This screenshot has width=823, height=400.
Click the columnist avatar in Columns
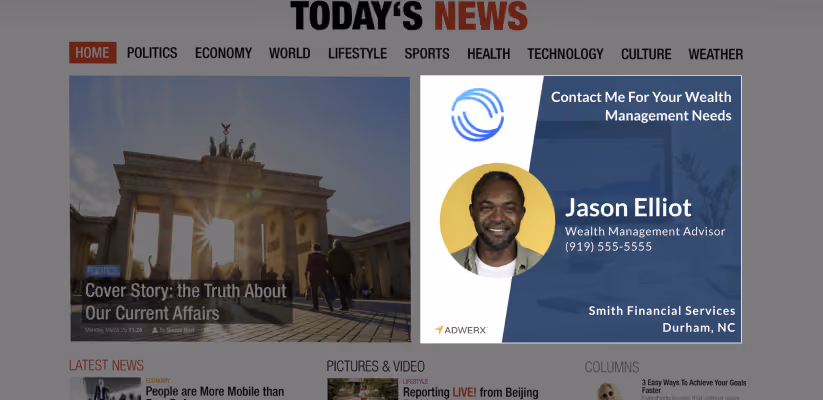tap(607, 392)
